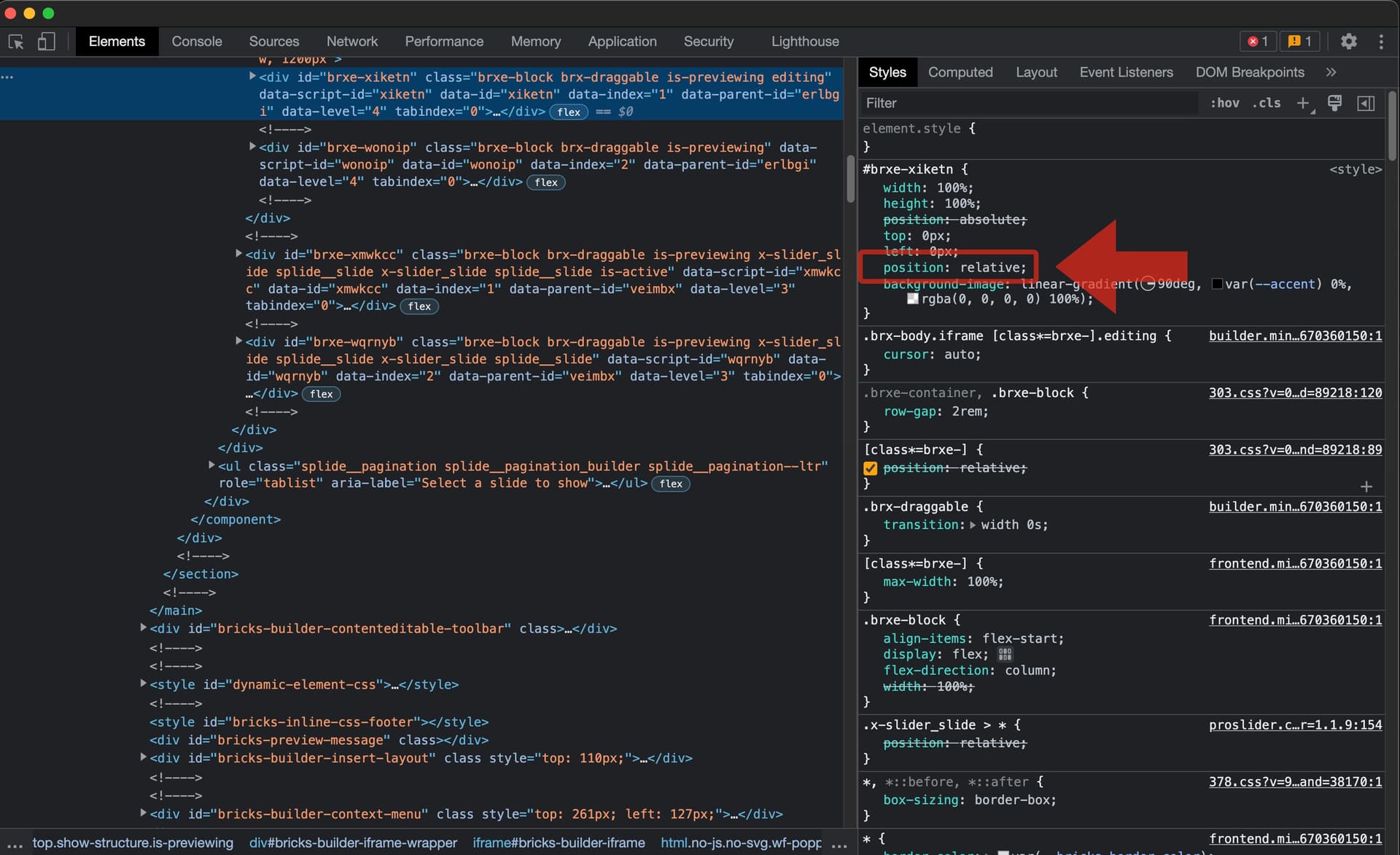Toggle .cls class editor
The image size is (1400, 855).
1267,103
